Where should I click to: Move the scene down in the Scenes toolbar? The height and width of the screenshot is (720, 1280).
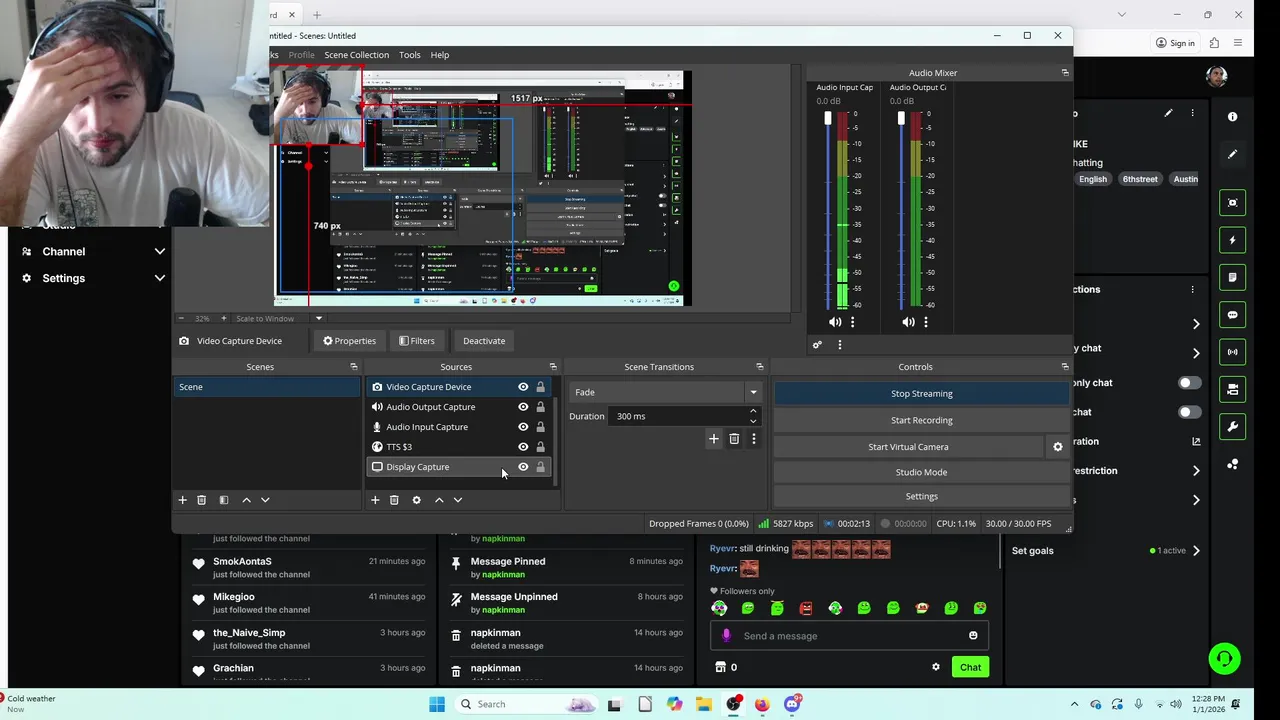265,500
